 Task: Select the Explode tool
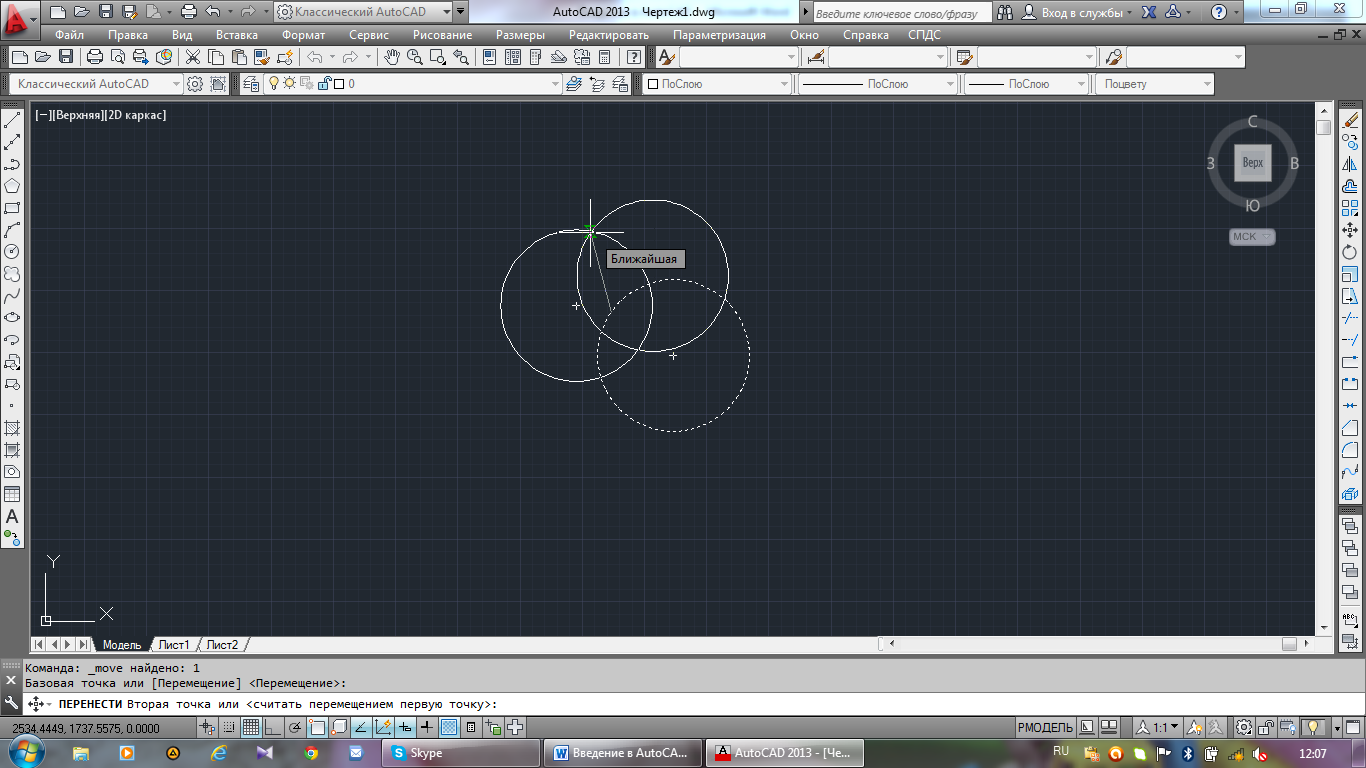point(1350,494)
